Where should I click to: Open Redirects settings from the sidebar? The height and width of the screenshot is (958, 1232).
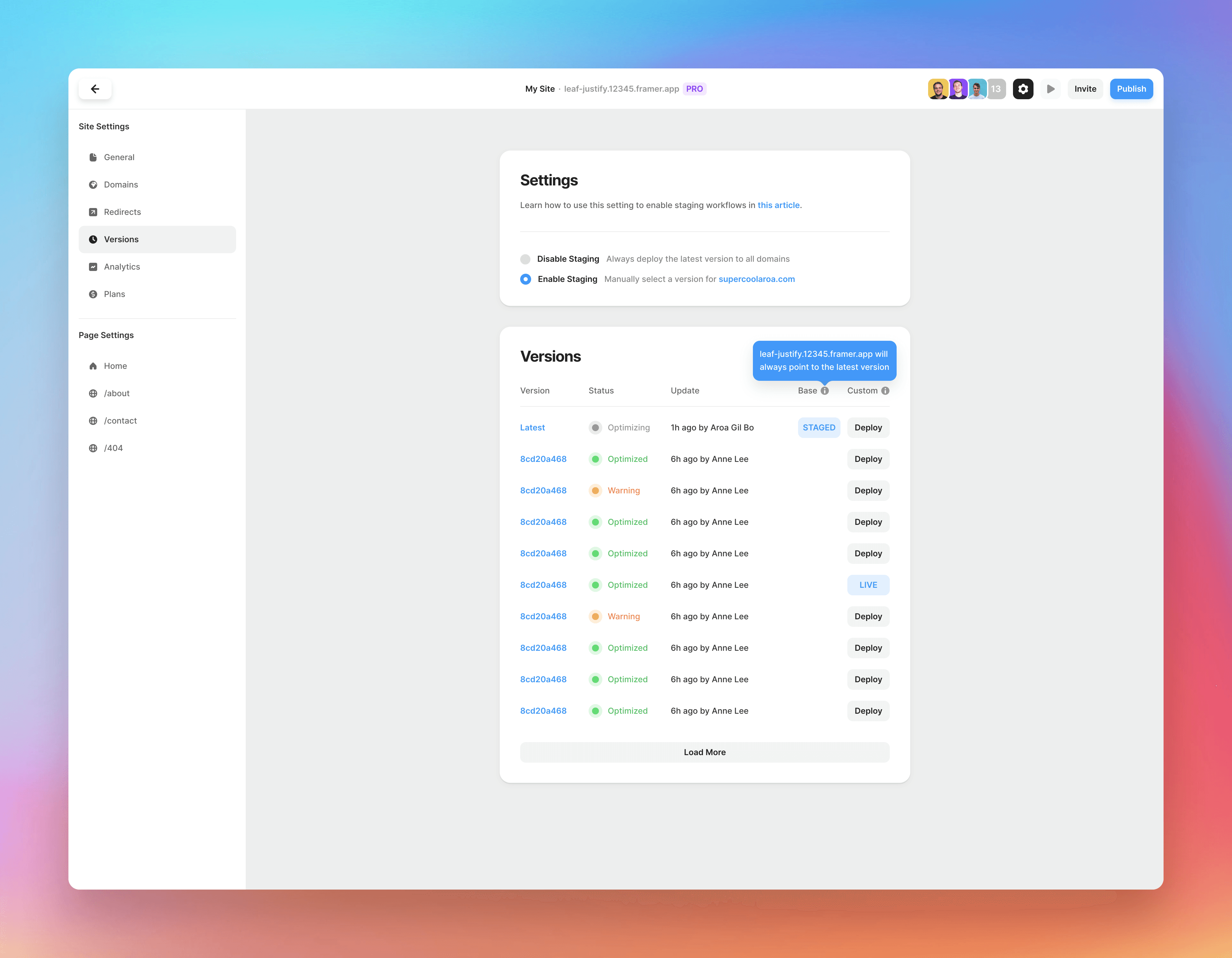[122, 212]
